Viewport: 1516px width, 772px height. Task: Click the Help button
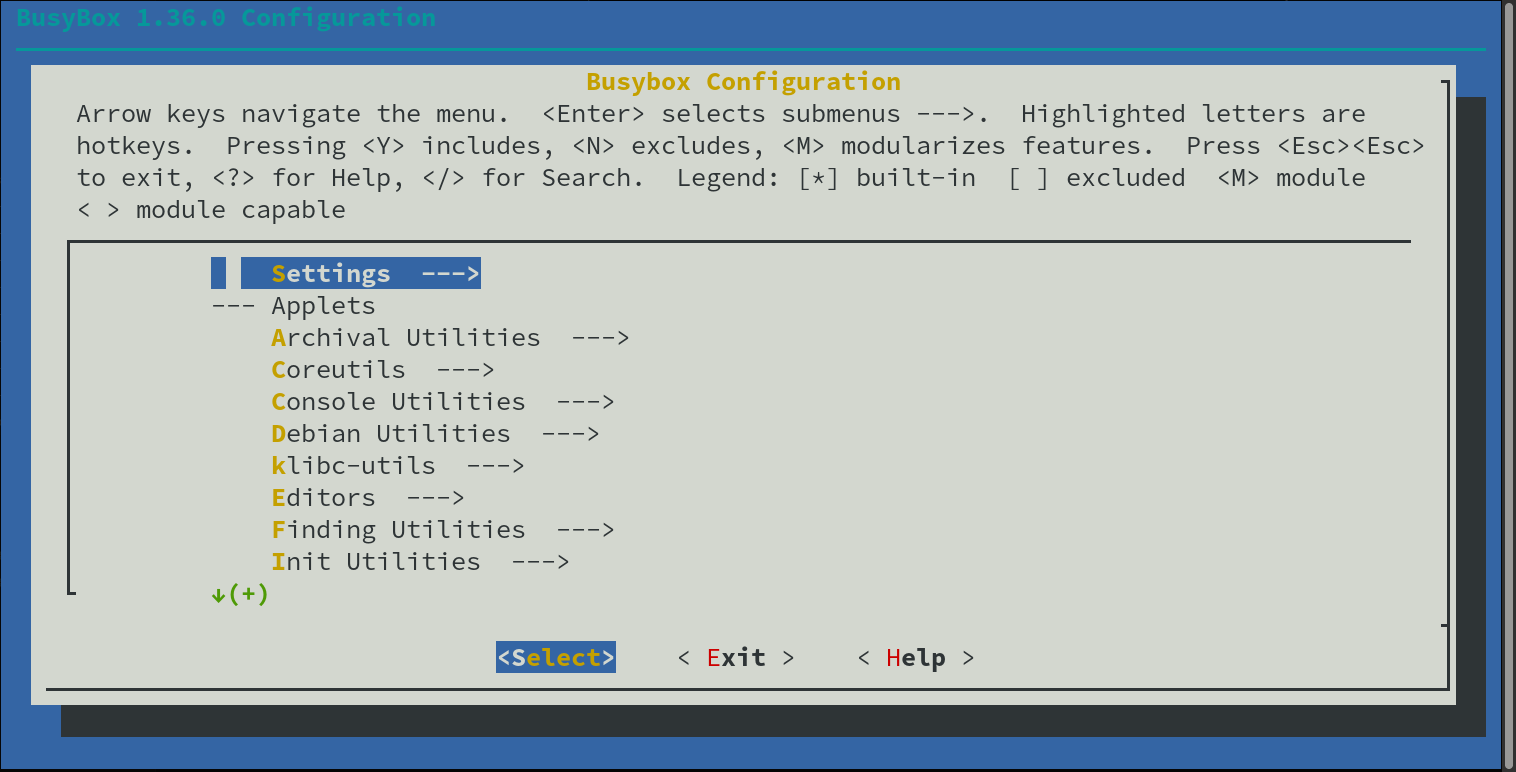pyautogui.click(x=916, y=657)
